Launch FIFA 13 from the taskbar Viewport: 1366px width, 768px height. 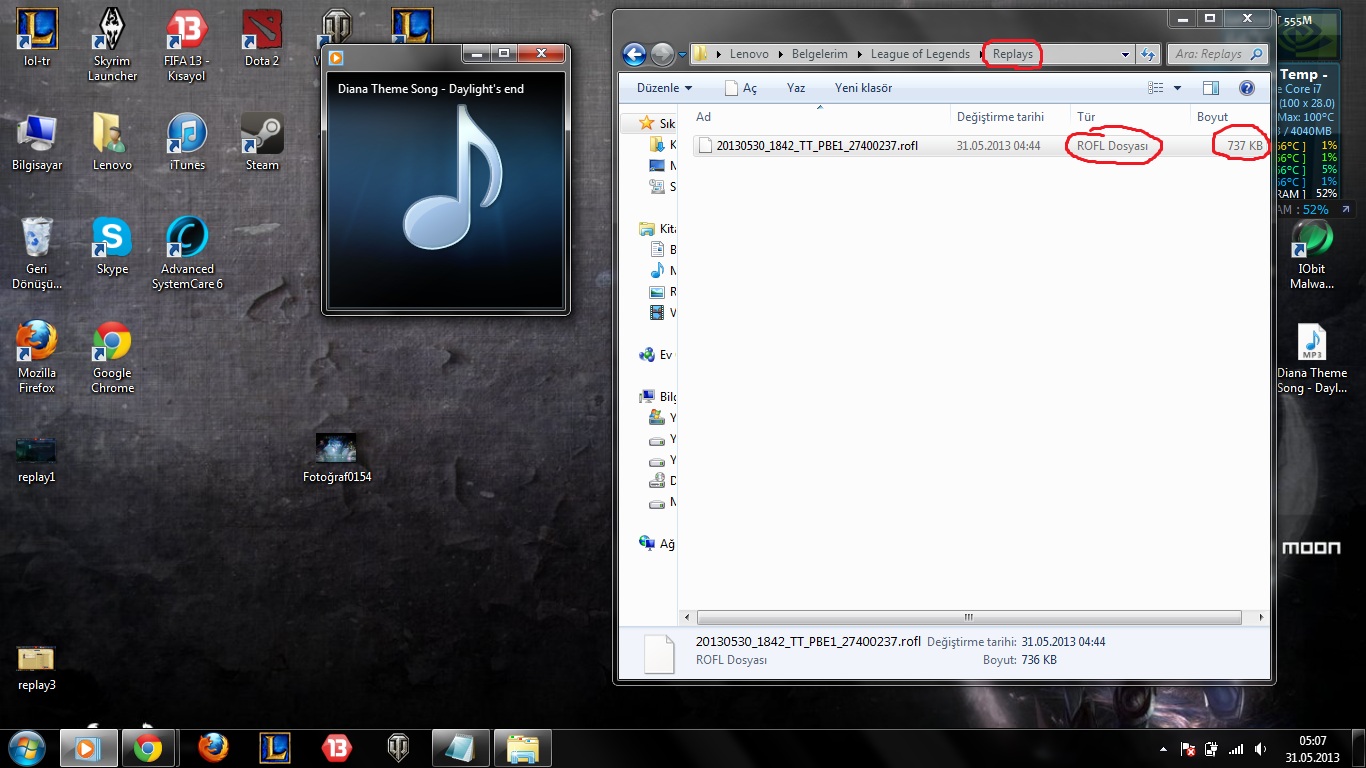click(x=336, y=748)
